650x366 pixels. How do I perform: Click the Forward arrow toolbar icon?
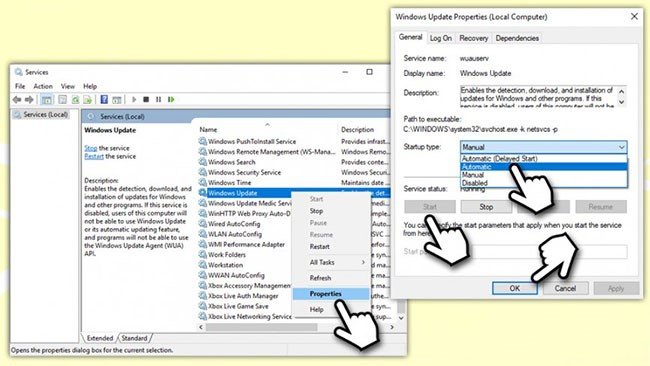[x=29, y=99]
